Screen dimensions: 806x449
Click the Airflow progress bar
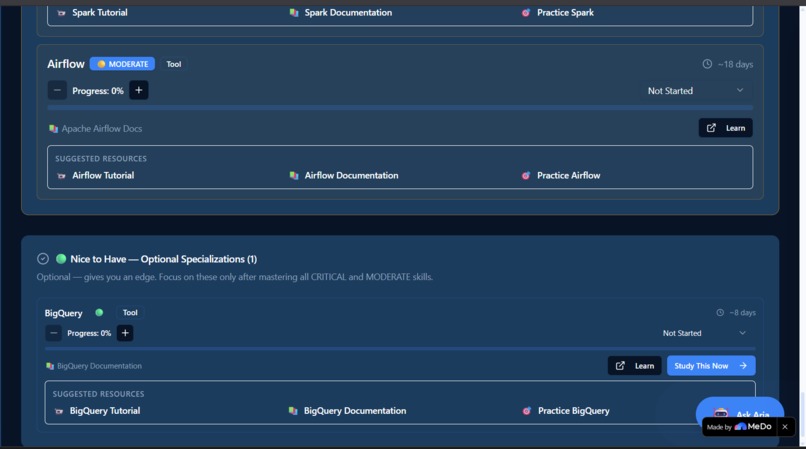(x=400, y=108)
